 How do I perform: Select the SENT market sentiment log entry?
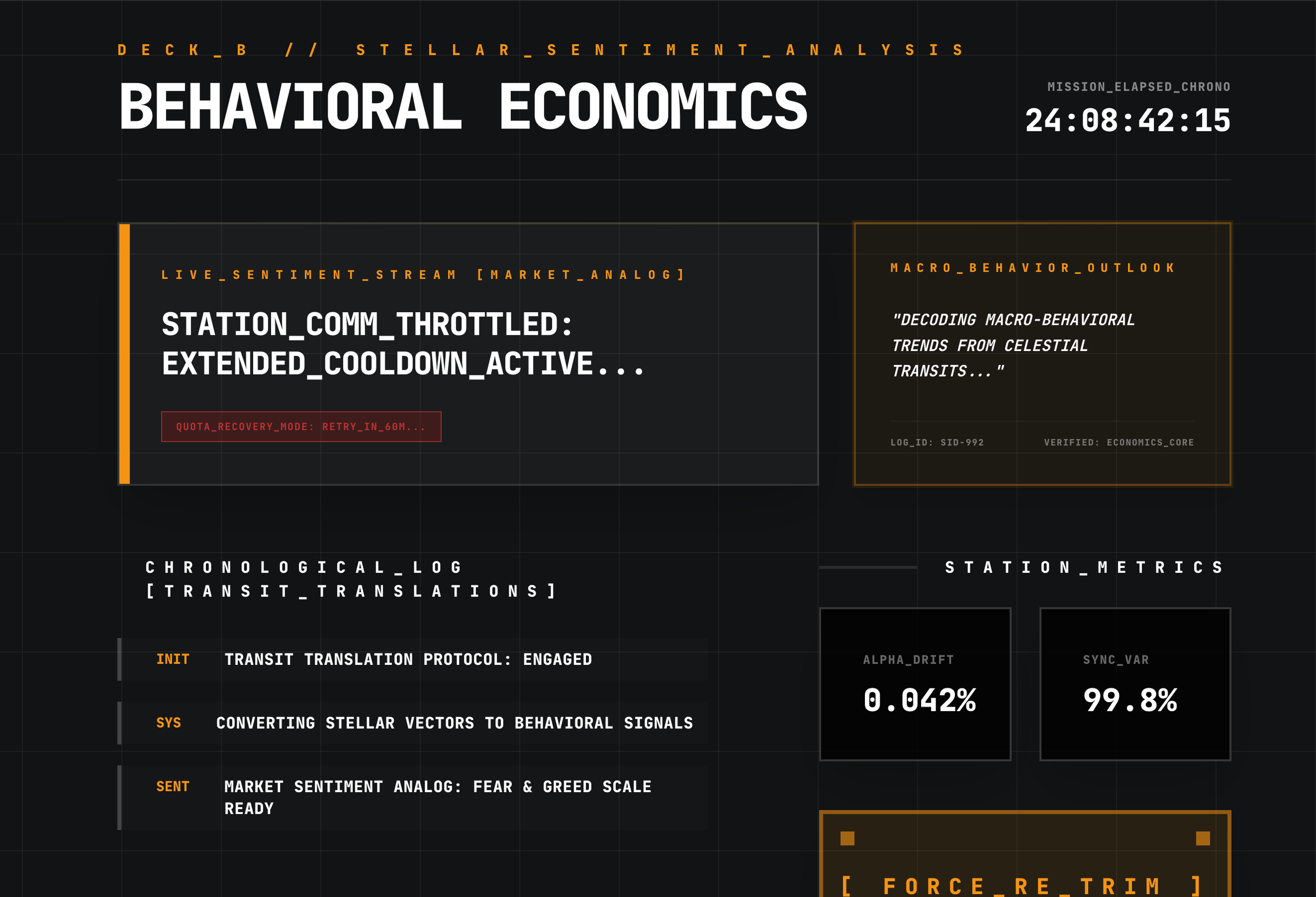(x=413, y=798)
